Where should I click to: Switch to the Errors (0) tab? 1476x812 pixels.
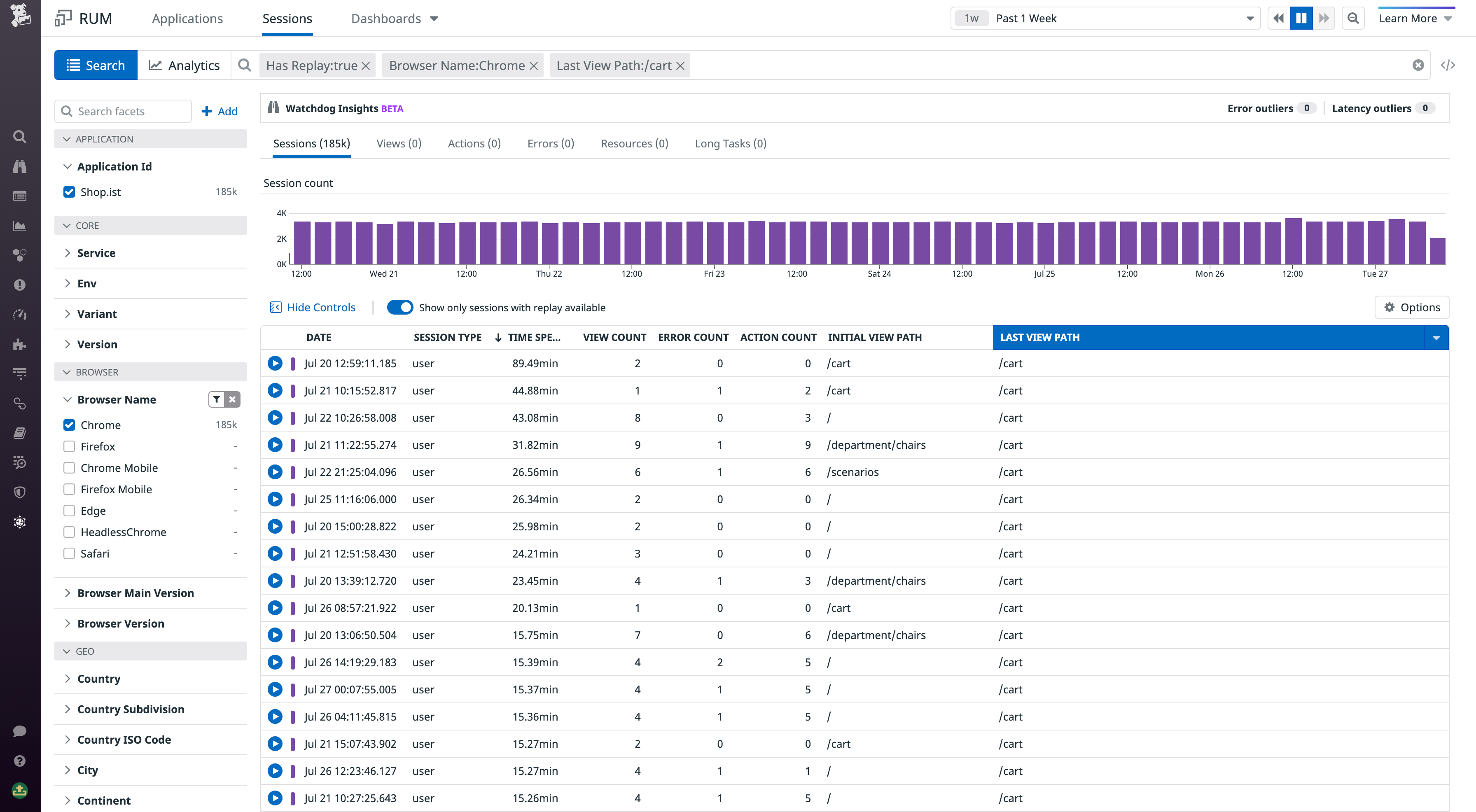[x=549, y=143]
